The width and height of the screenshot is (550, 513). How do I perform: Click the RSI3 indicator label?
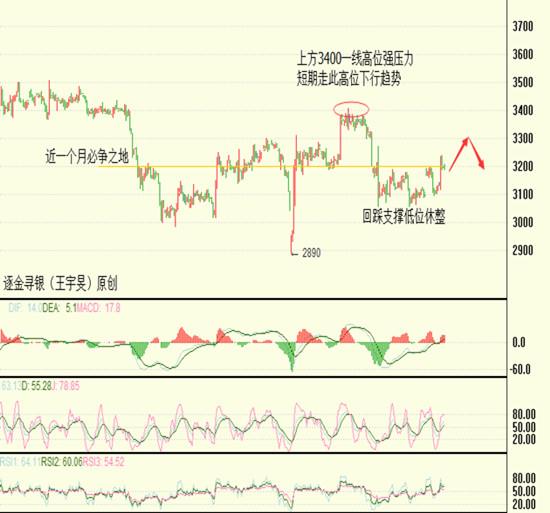click(103, 461)
